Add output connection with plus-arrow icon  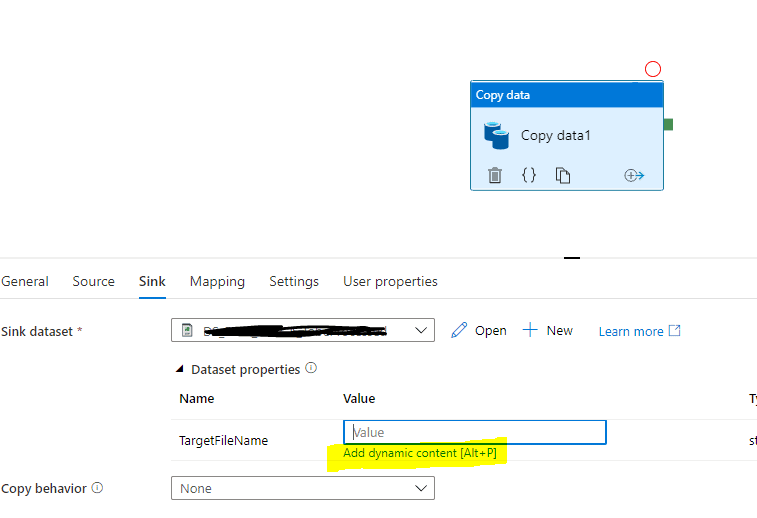tap(634, 175)
